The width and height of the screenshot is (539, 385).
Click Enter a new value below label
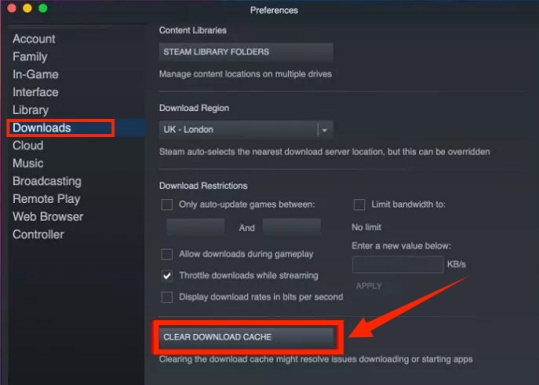[x=401, y=246]
